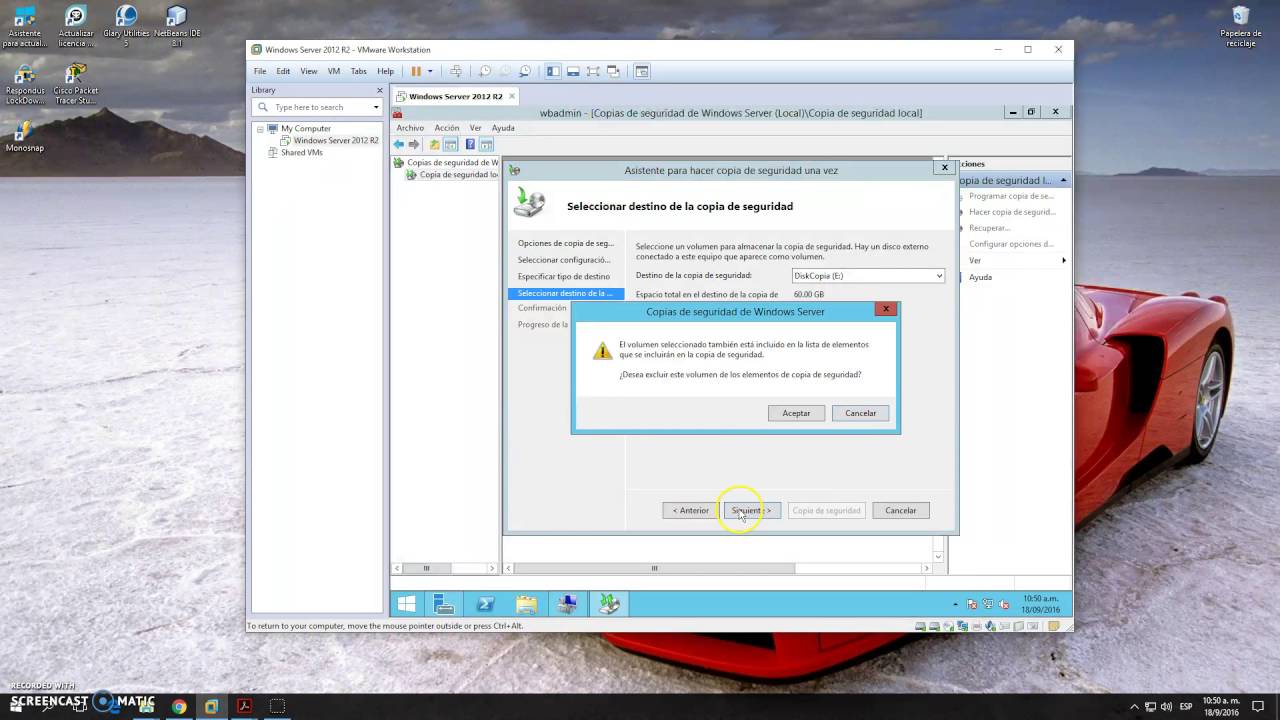Toggle the thumbnail bar icon in VMware toolbar
Screen dimensions: 1280x720
573,71
